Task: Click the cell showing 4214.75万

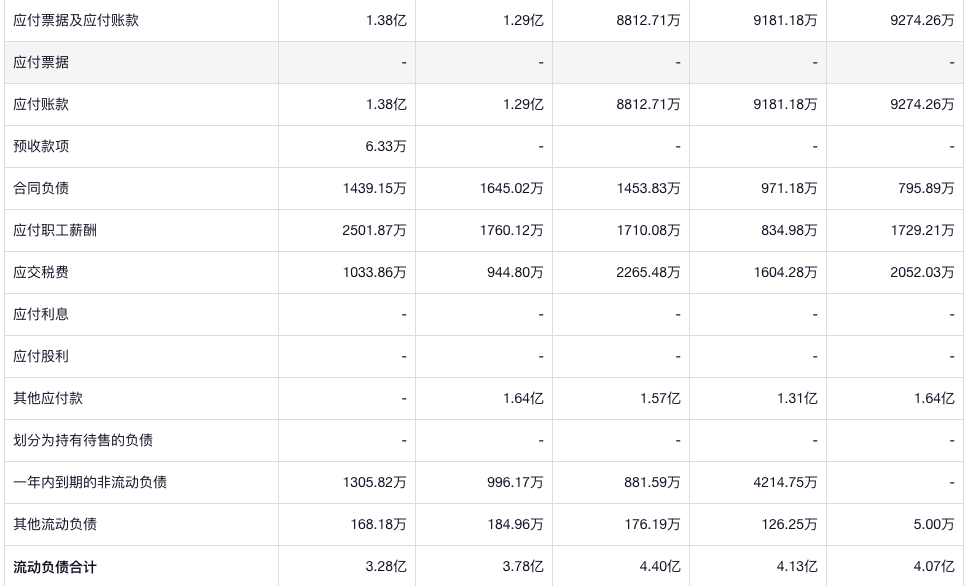Action: click(x=785, y=482)
